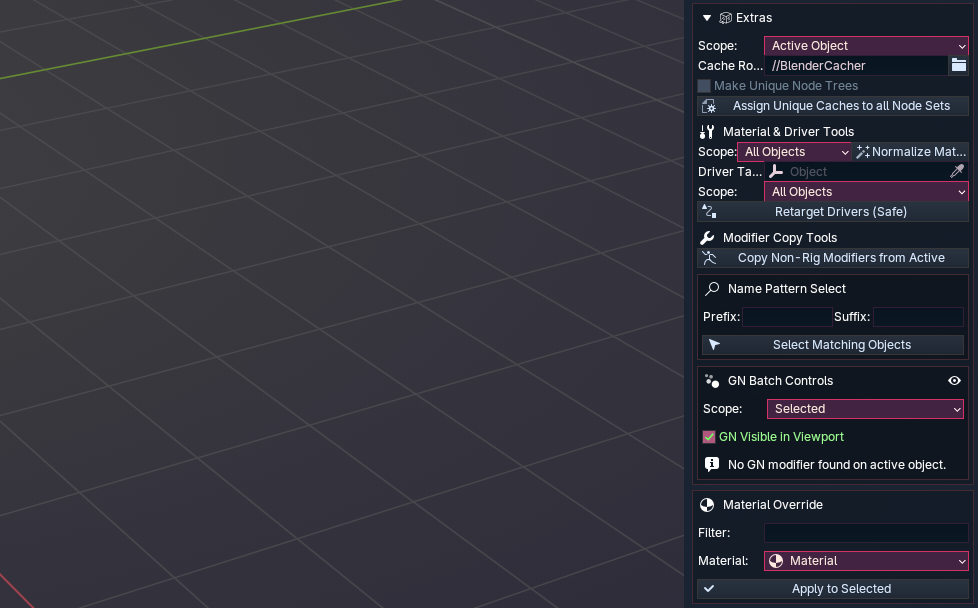
Task: Click the Material Override sphere icon
Action: (707, 505)
